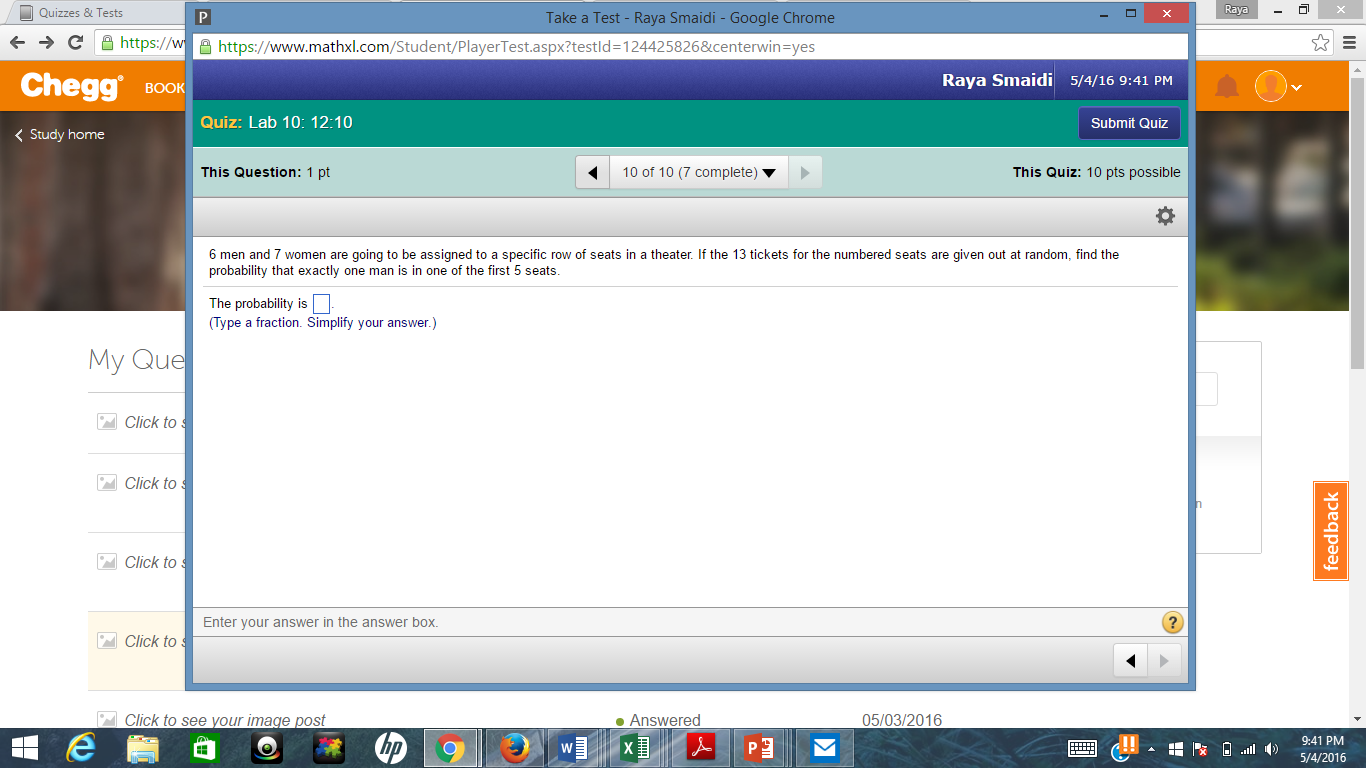Click the Chegg logo in the background window
1366x768 pixels.
coord(72,87)
